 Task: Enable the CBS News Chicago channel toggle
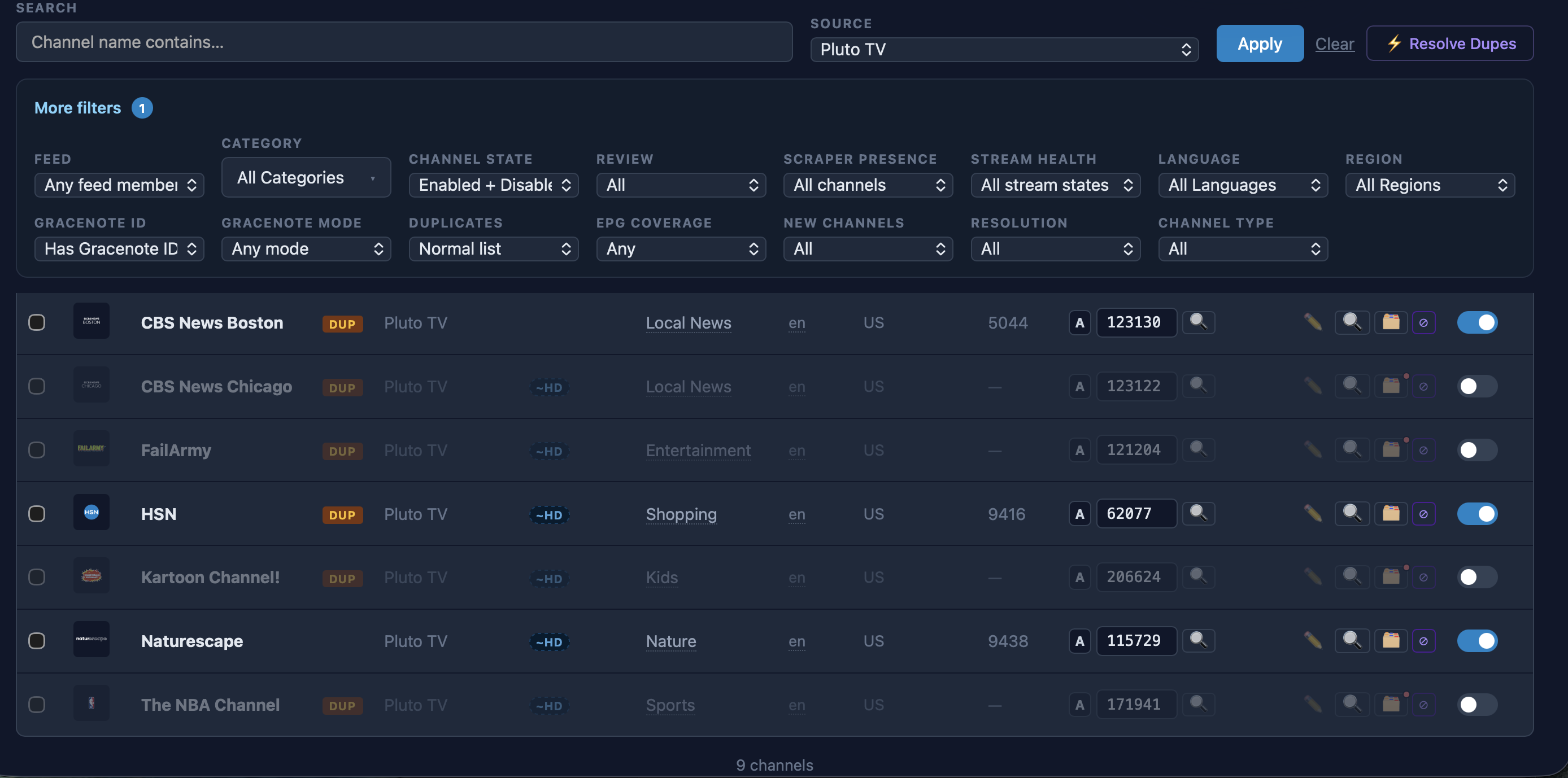pos(1477,386)
